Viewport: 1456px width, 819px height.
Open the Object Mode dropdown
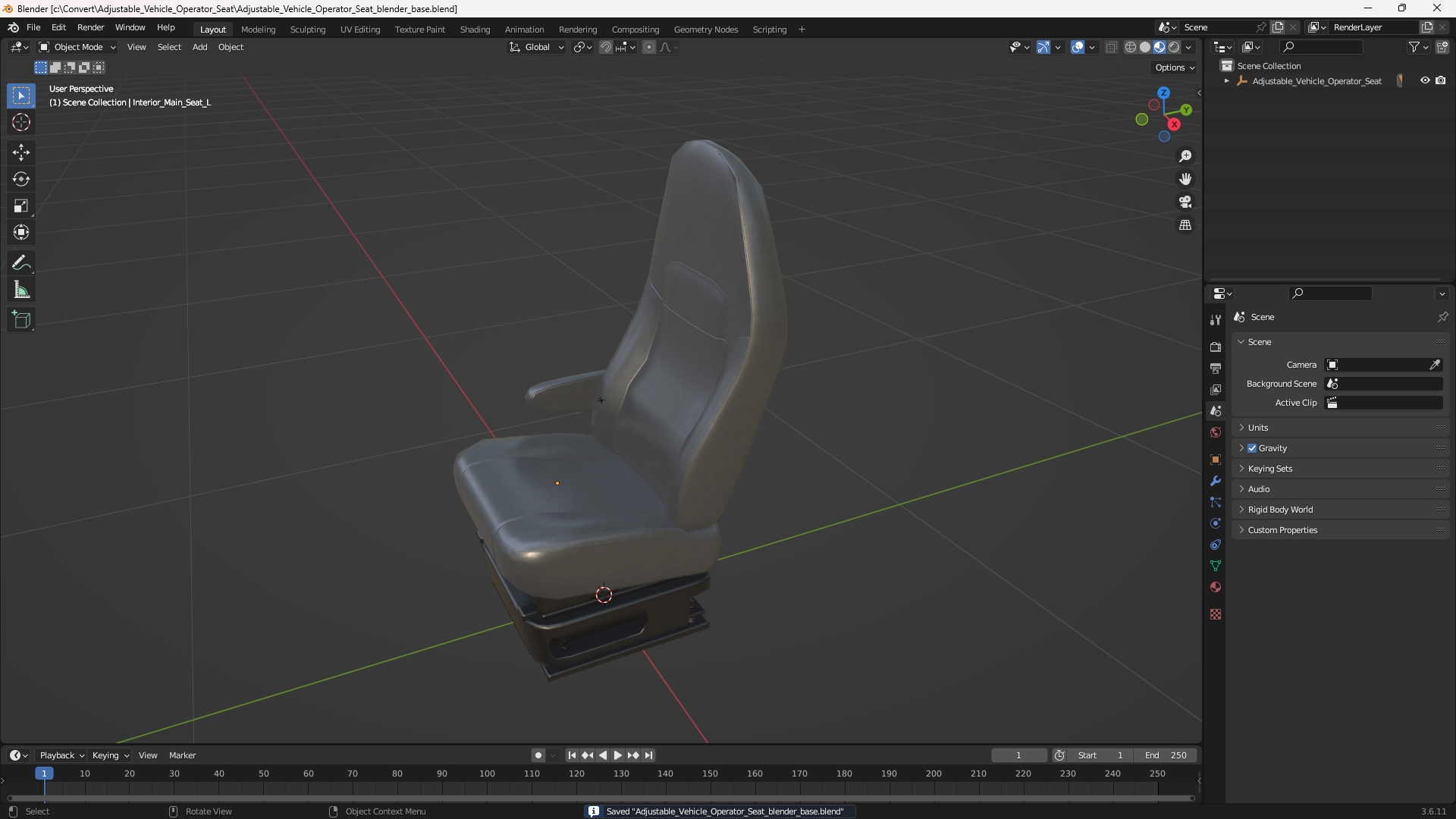(x=77, y=47)
